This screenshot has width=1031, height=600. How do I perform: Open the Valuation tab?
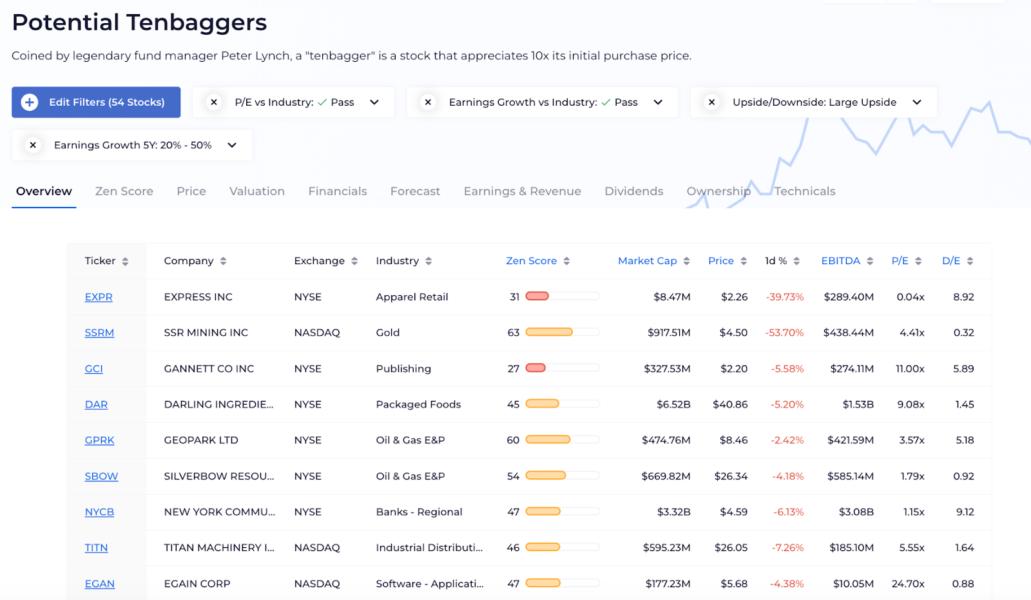click(257, 191)
